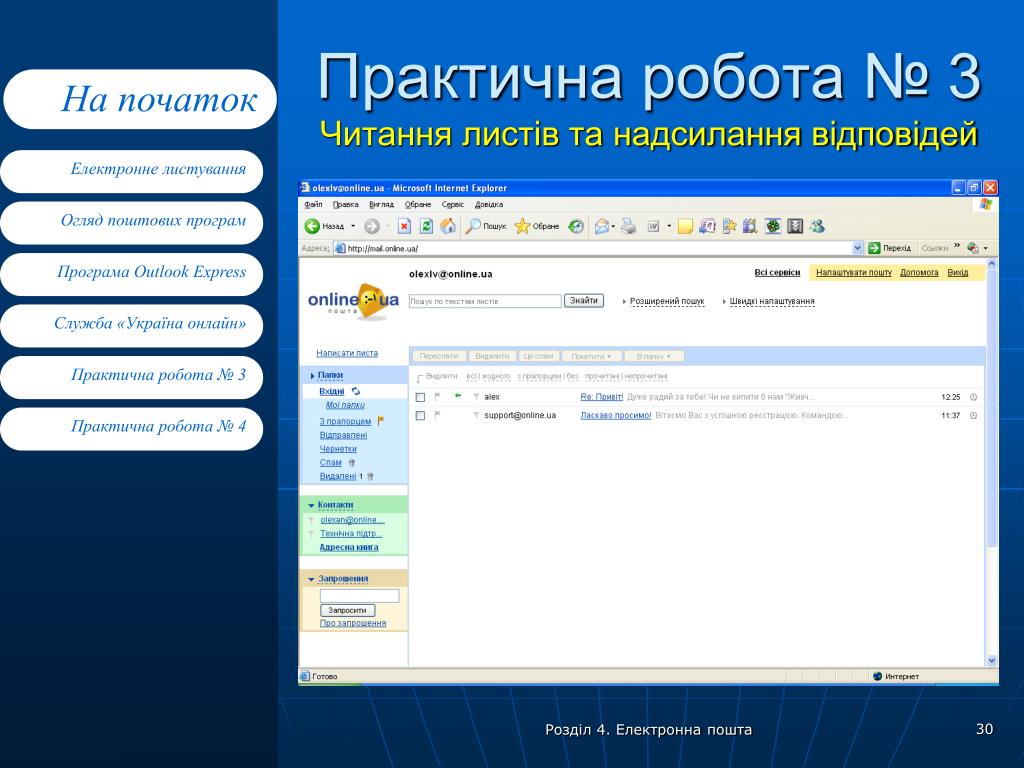Viewport: 1024px width, 768px height.
Task: Open the Re: Привіт! message
Action: click(601, 397)
